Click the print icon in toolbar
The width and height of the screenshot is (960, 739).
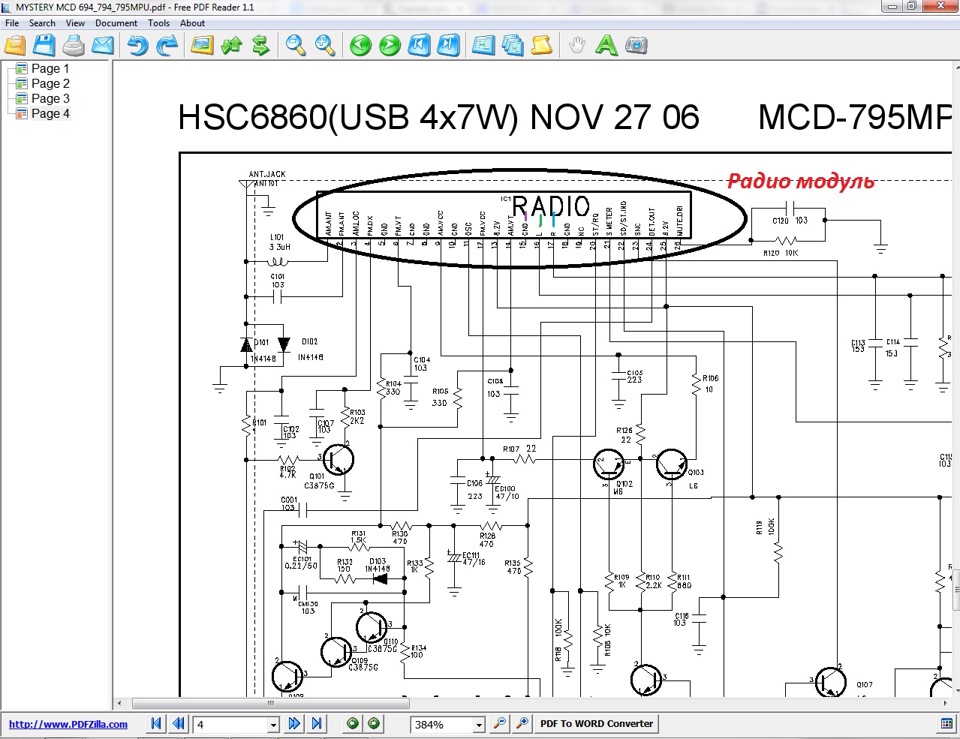(73, 45)
